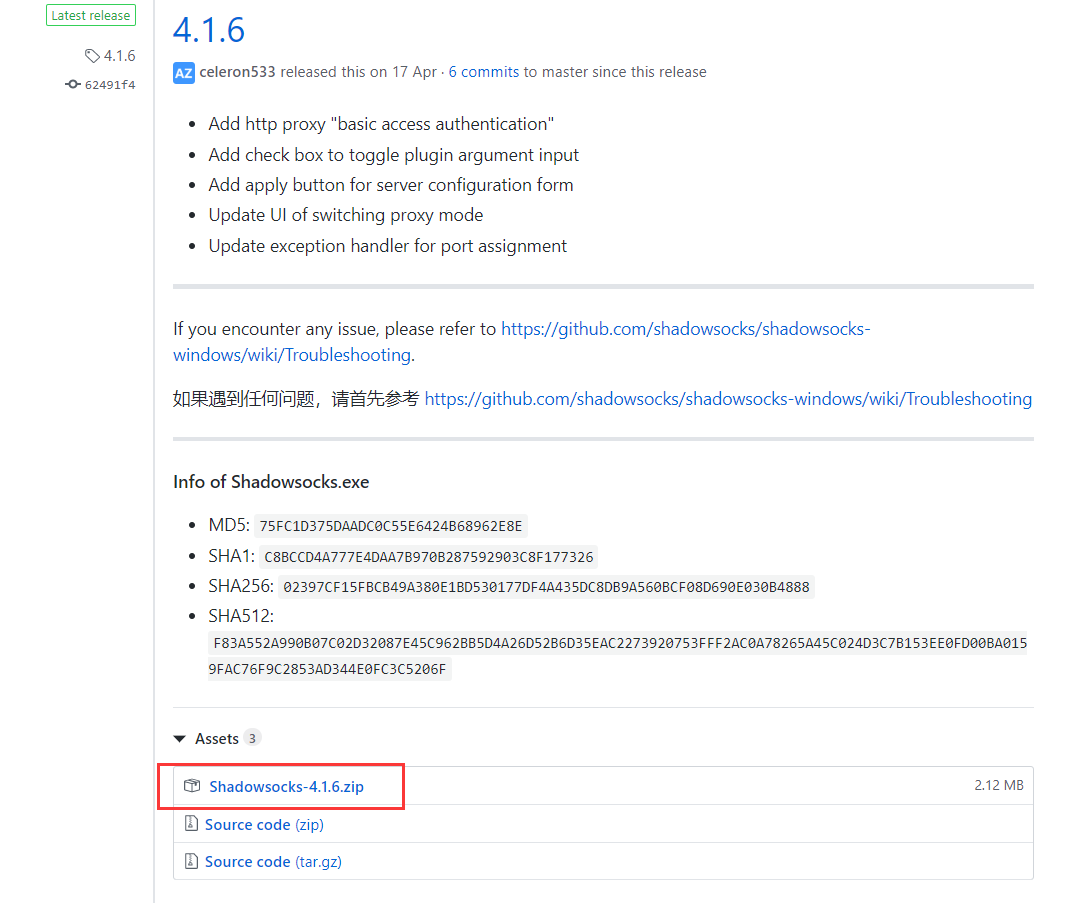Click the Latest release badge
1083x903 pixels.
[x=90, y=15]
